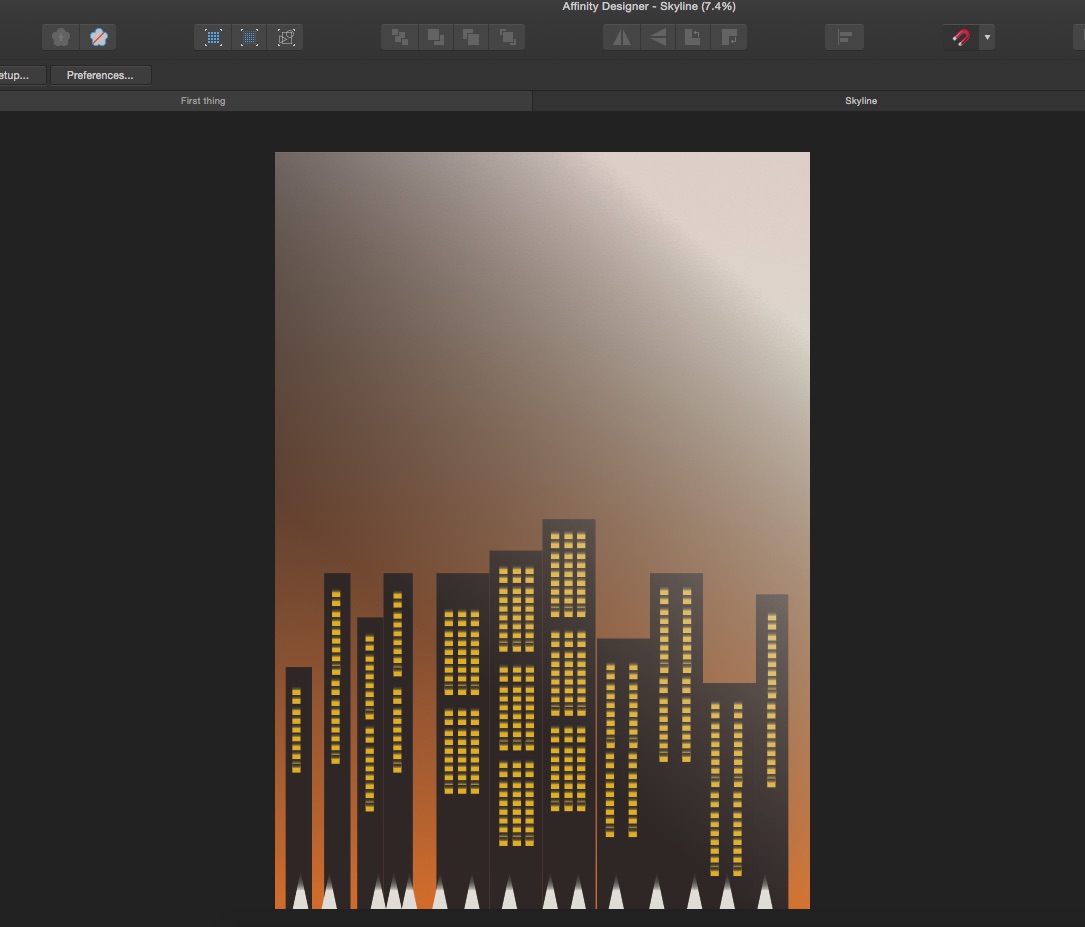Click the Rotate Anticlockwise icon
This screenshot has height=927, width=1085.
point(693,38)
